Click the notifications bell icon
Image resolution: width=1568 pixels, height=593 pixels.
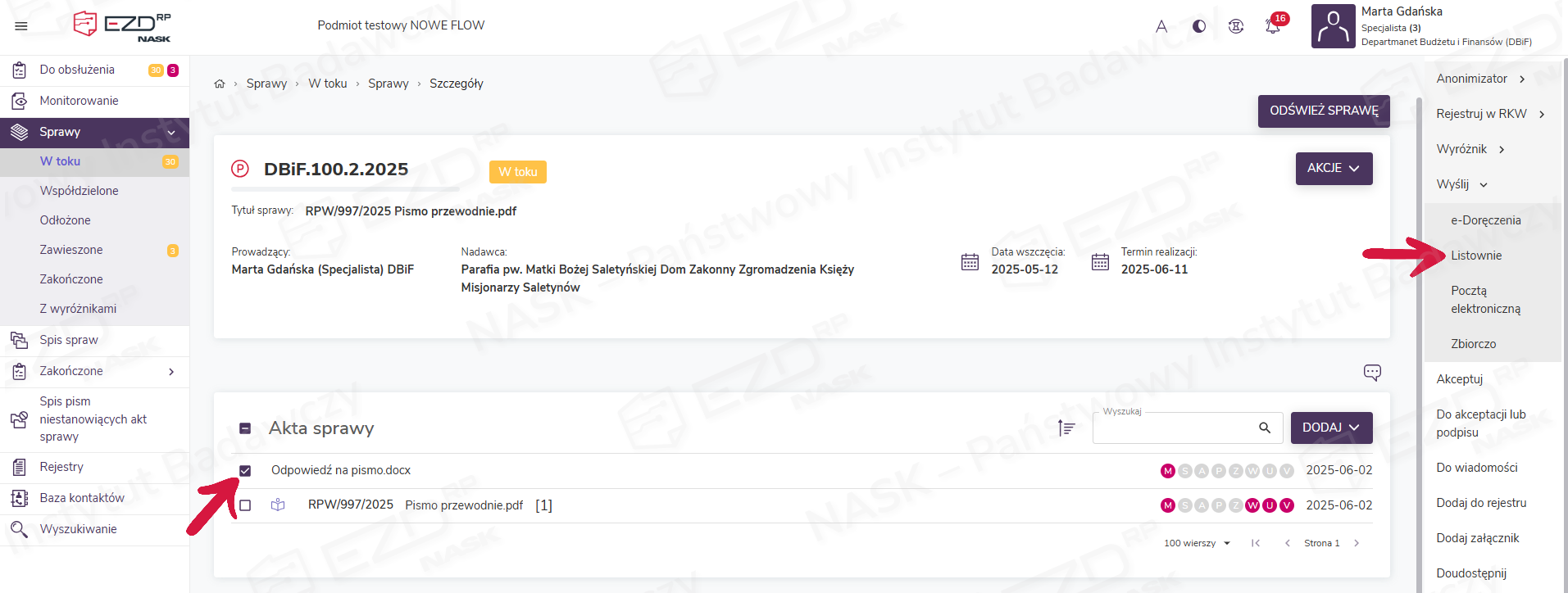[x=1272, y=26]
